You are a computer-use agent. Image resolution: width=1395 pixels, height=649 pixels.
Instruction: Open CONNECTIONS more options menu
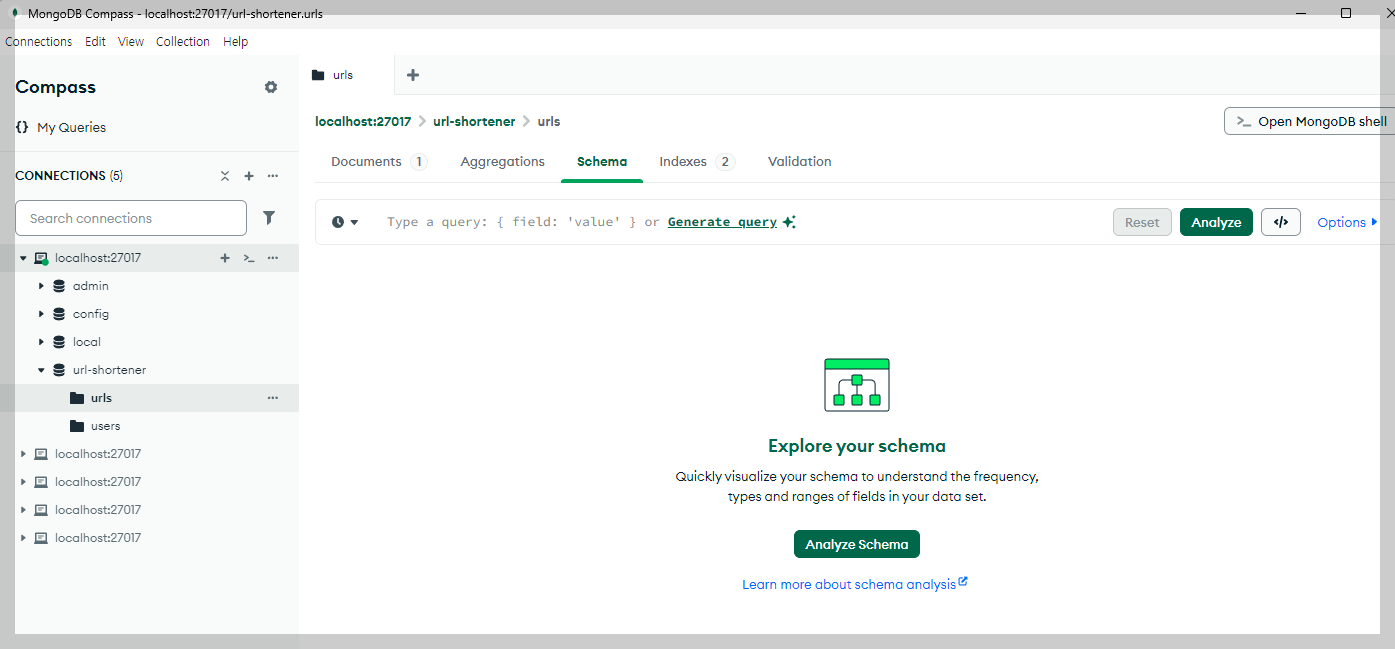[x=272, y=176]
